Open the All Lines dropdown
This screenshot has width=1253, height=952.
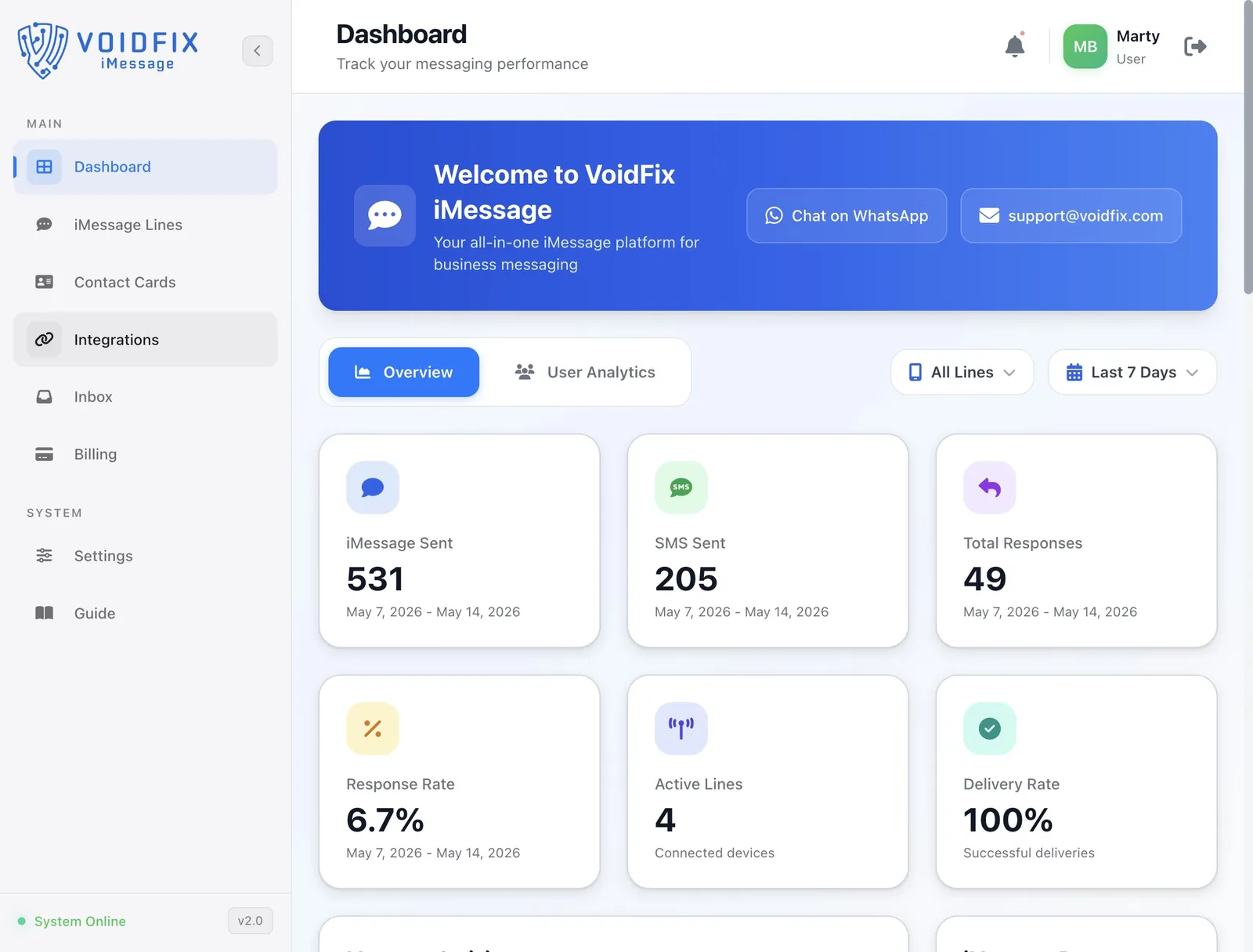[962, 372]
